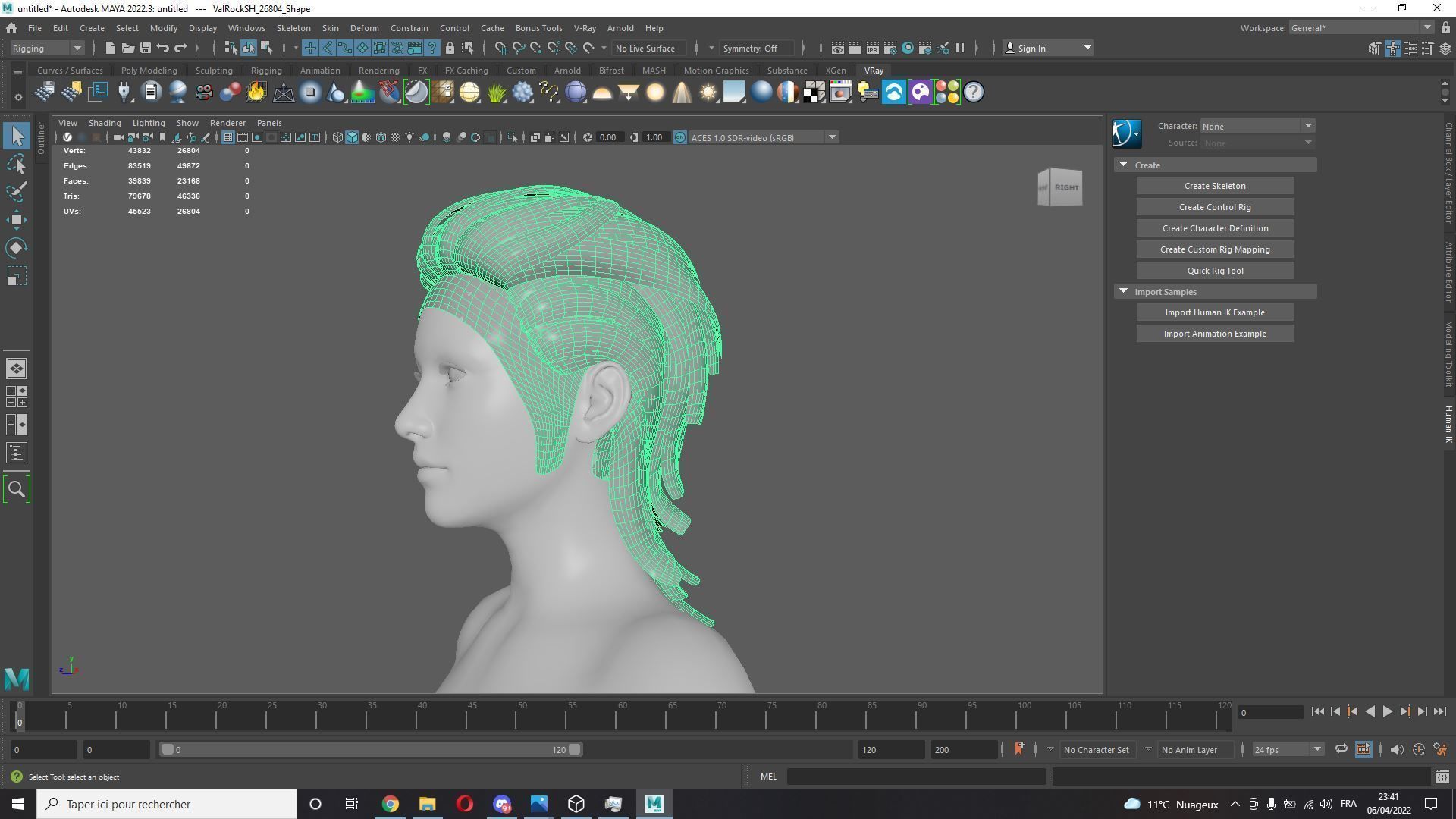Viewport: 1456px width, 819px height.
Task: Click Create Control Rig button
Action: (1215, 207)
